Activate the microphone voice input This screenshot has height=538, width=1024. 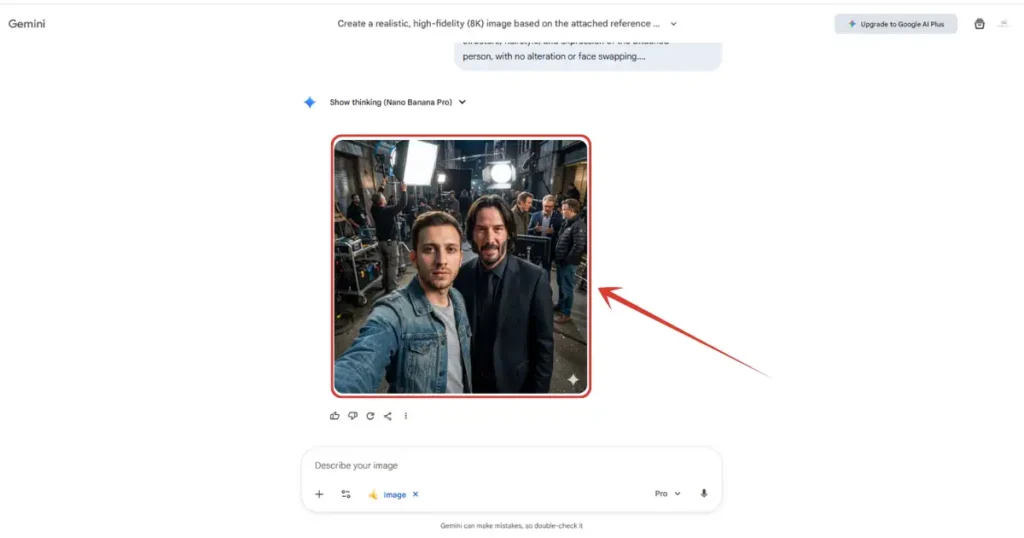[x=703, y=494]
